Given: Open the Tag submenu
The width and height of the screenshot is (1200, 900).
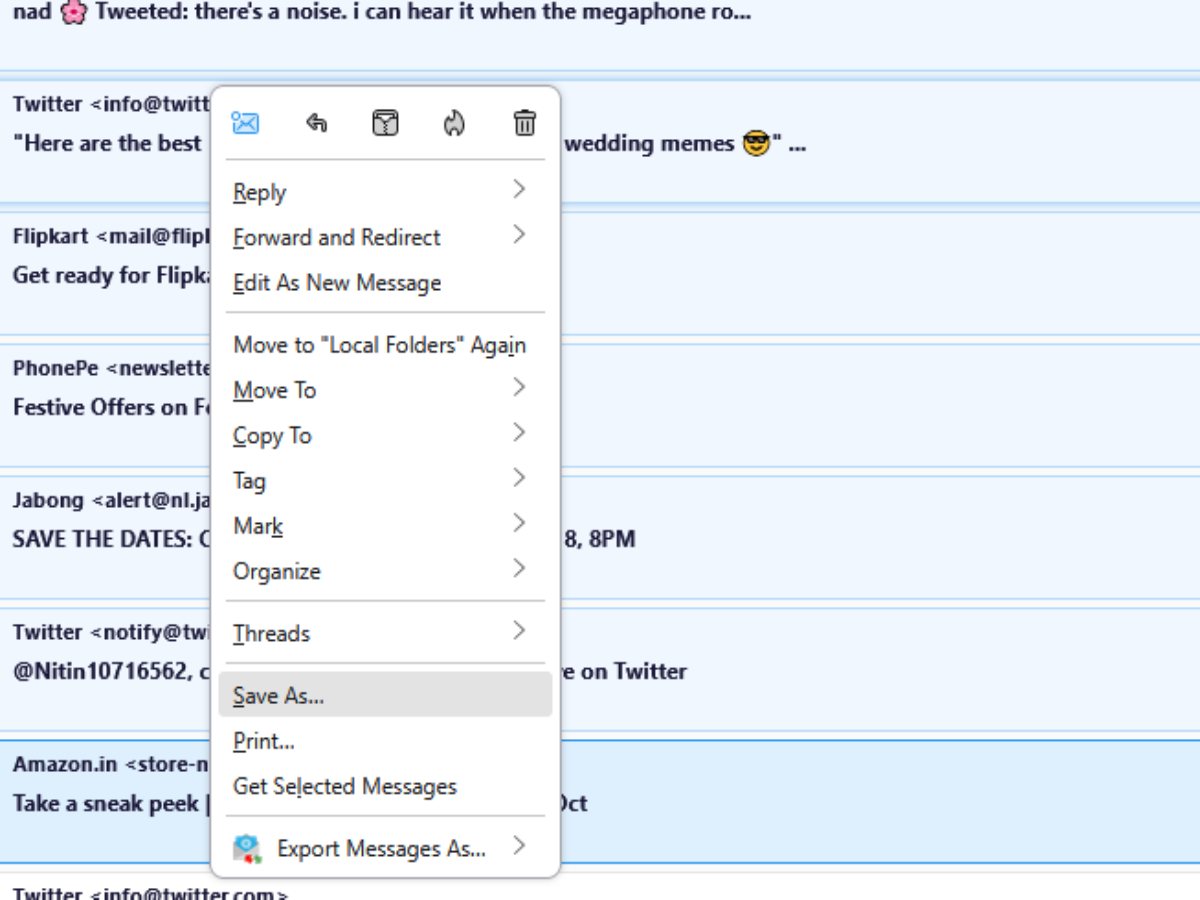Looking at the screenshot, I should click(x=385, y=480).
